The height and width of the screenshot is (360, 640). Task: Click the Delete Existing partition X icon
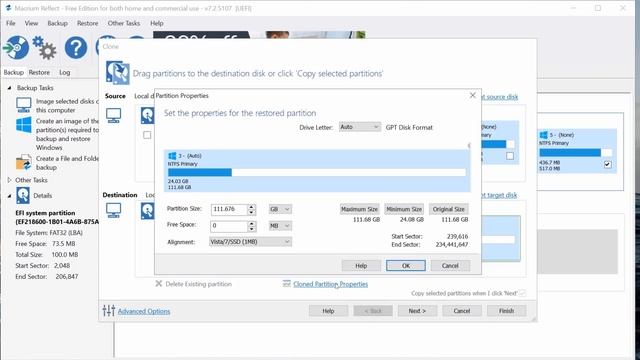click(x=159, y=283)
